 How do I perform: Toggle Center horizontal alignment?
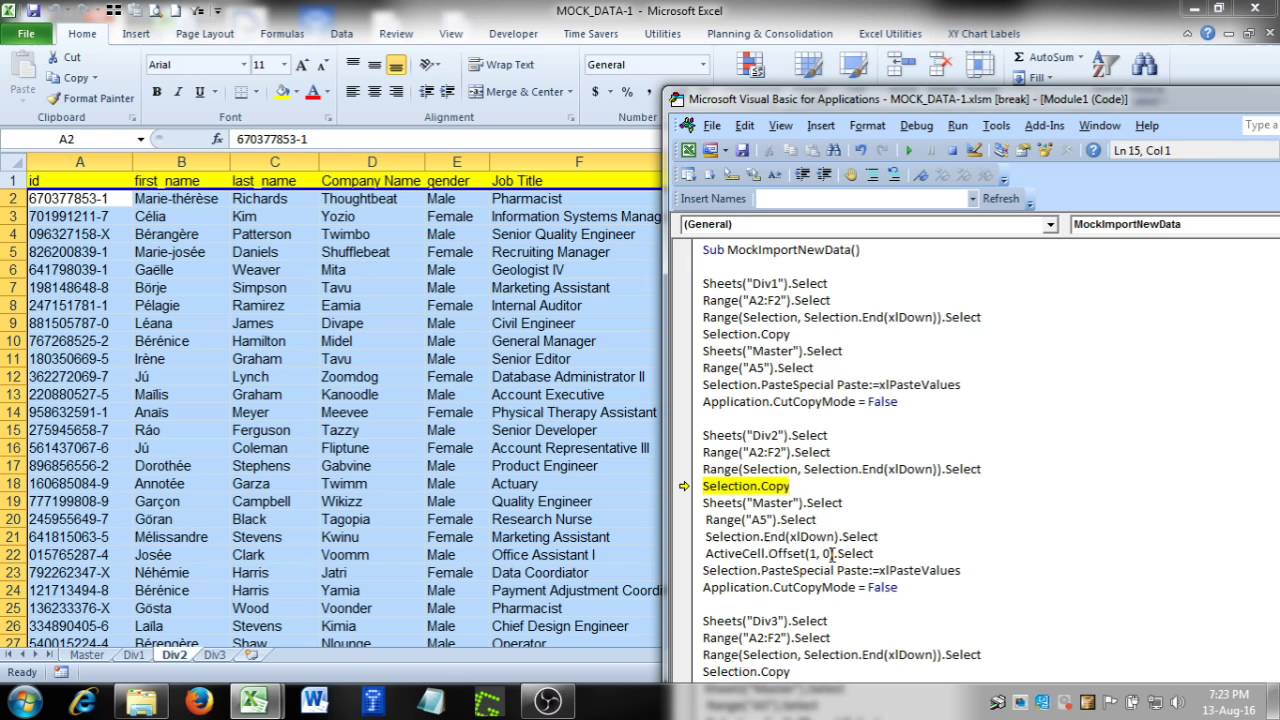[x=374, y=91]
